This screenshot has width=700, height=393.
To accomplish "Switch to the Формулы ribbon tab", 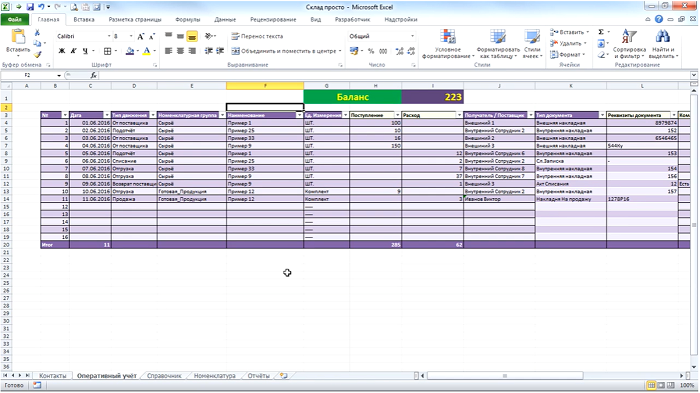I will (x=188, y=20).
